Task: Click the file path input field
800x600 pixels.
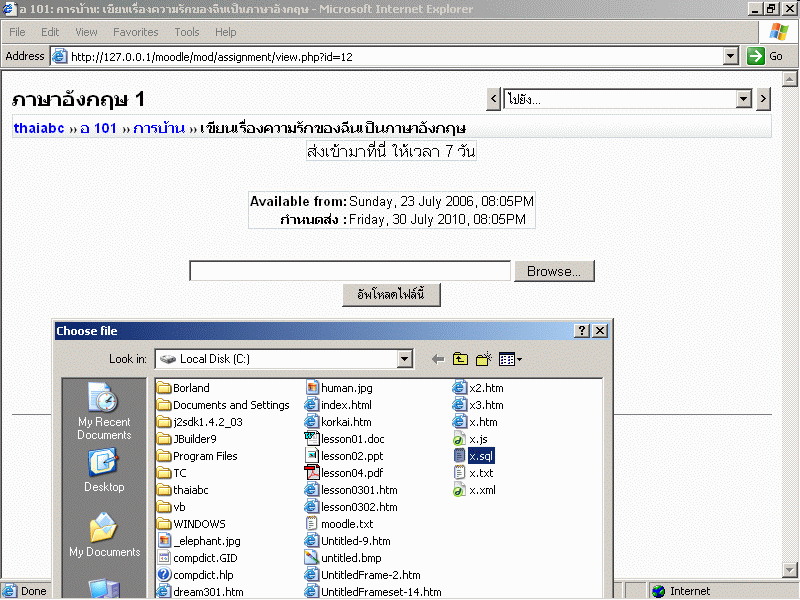Action: click(x=350, y=271)
